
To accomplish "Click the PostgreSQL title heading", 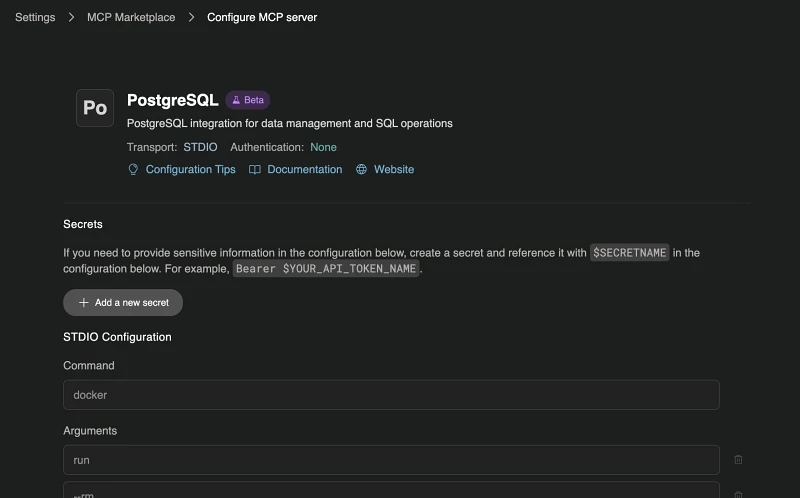I will coord(172,100).
